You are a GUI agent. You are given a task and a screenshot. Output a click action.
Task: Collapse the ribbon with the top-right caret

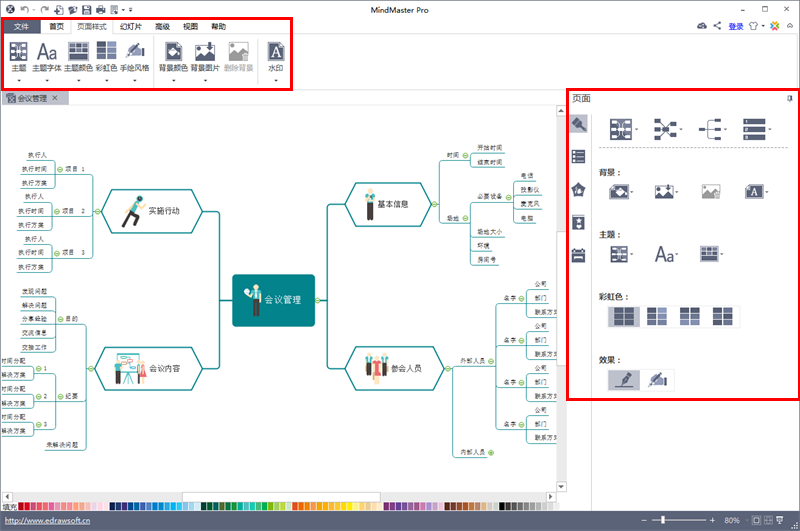coord(790,26)
